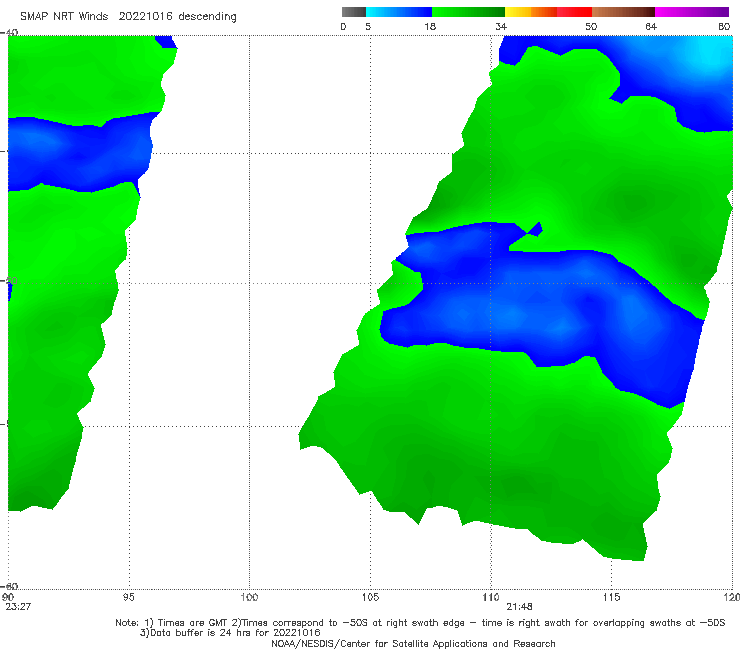Image resolution: width=740 pixels, height=650 pixels.
Task: Click the color scale label '5'
Action: 368,27
